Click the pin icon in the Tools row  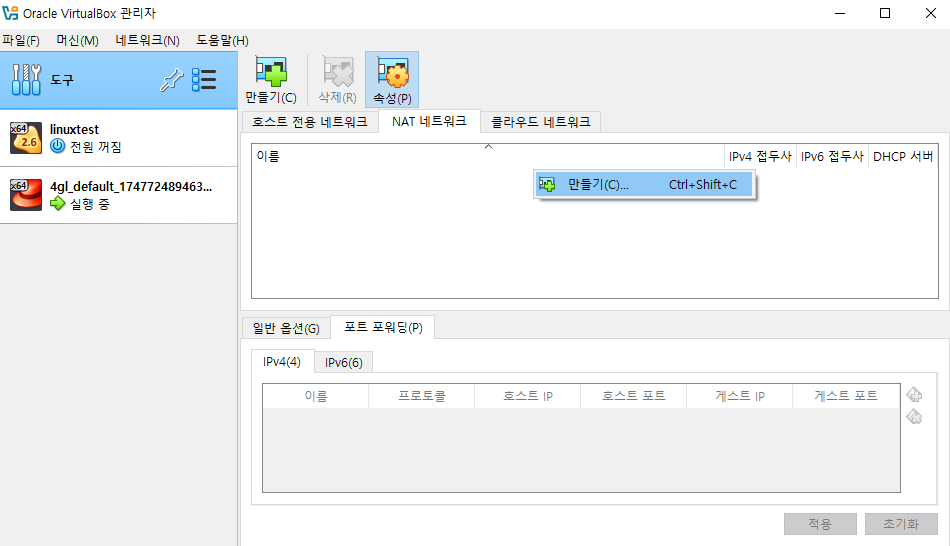tap(171, 79)
